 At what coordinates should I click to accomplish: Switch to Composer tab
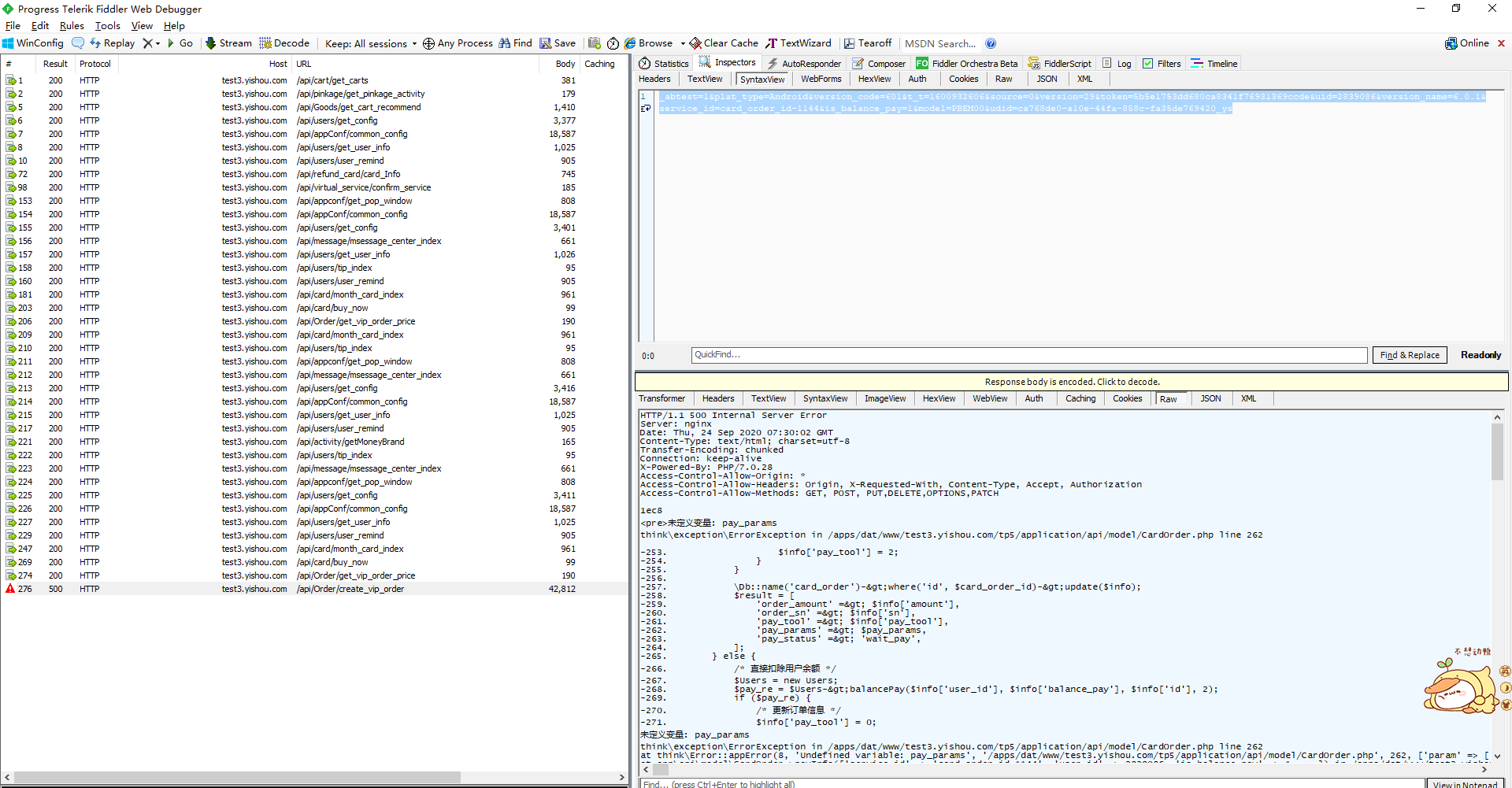coord(880,64)
